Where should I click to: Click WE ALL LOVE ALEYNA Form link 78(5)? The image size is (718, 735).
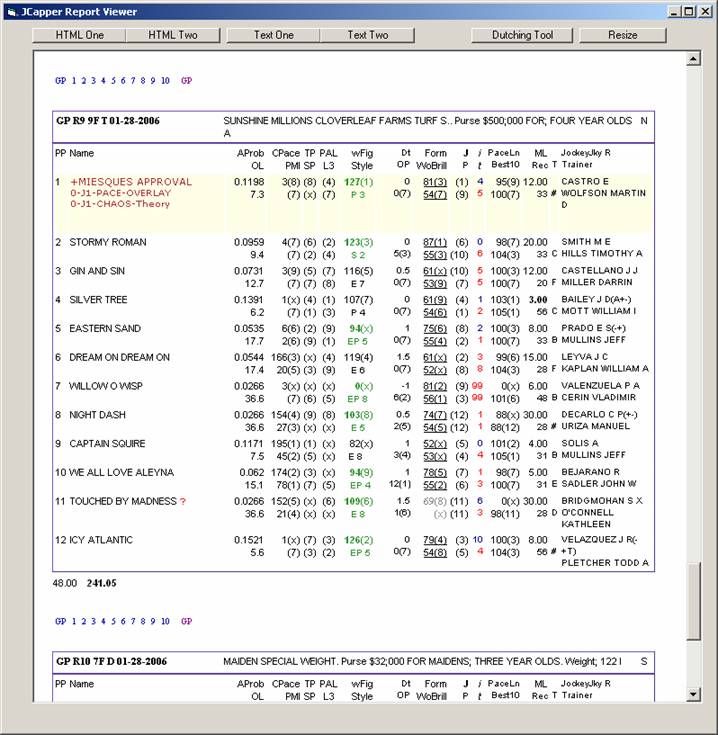(x=435, y=472)
